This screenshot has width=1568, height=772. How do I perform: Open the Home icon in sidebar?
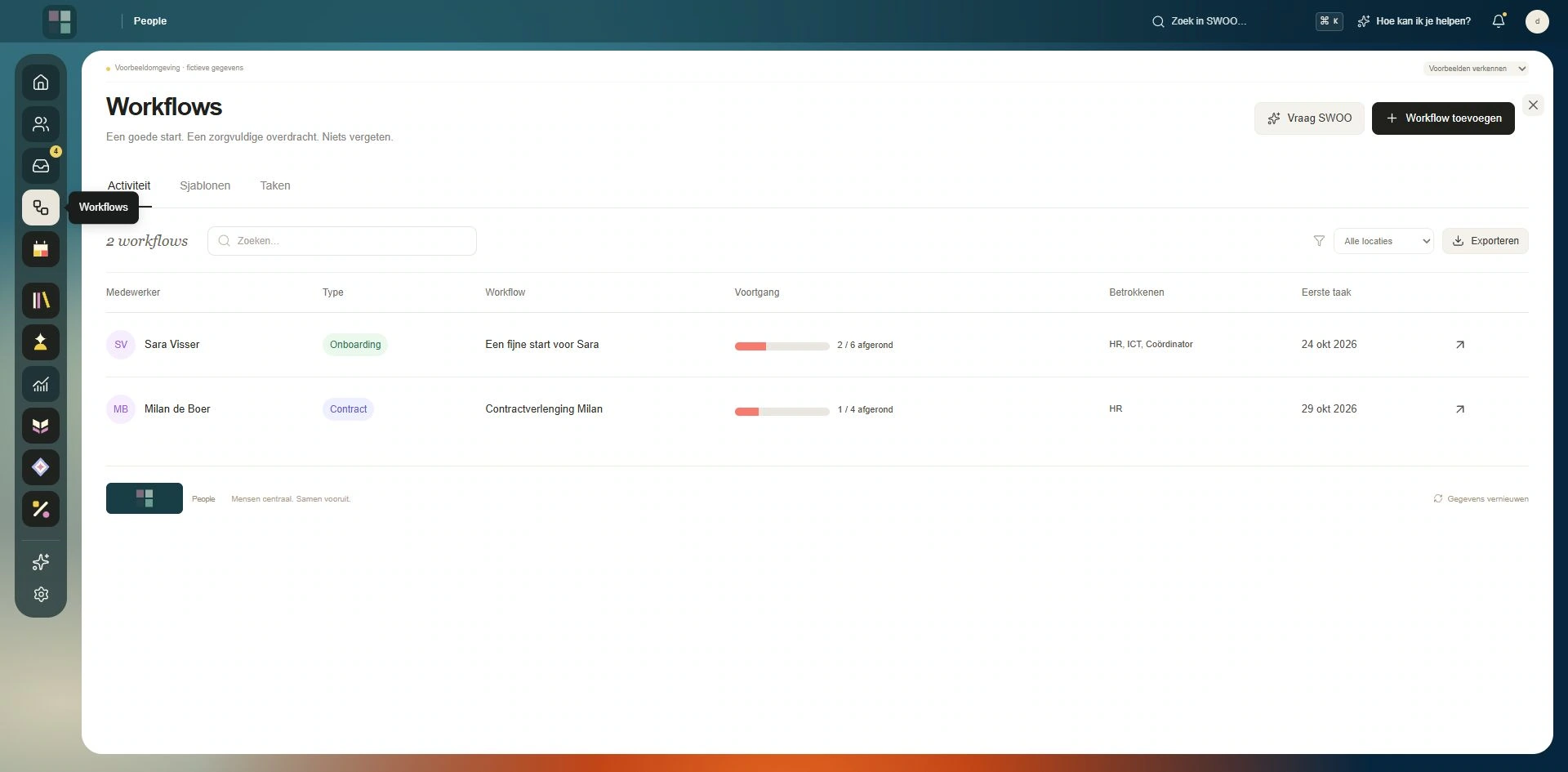coord(41,83)
